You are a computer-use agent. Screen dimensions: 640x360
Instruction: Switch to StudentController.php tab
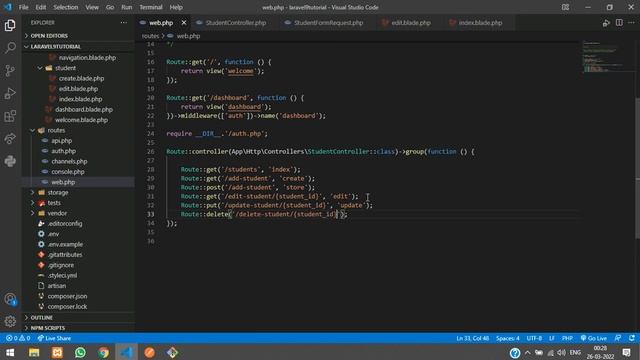coord(236,23)
